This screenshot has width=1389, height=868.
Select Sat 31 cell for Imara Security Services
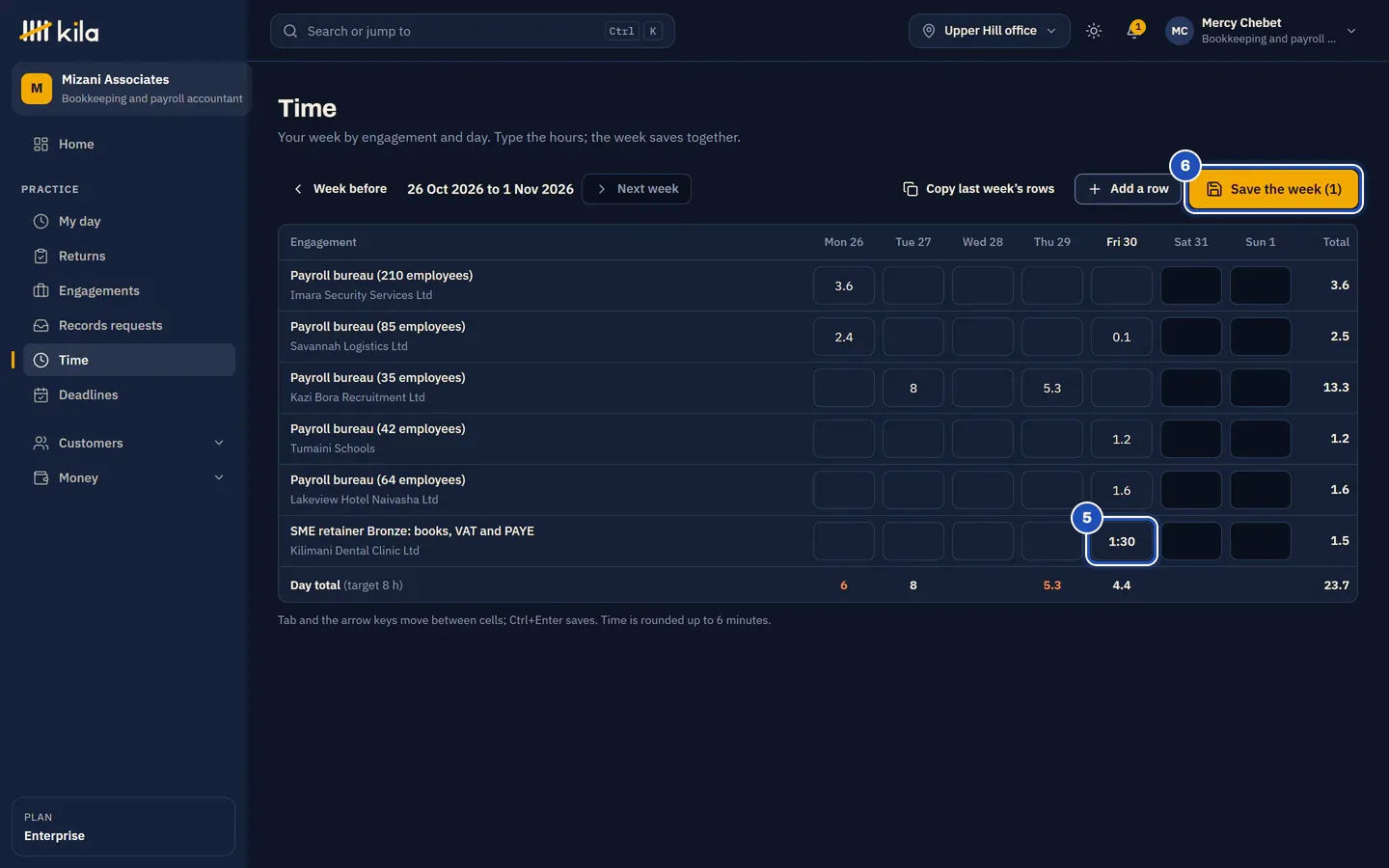pyautogui.click(x=1191, y=285)
